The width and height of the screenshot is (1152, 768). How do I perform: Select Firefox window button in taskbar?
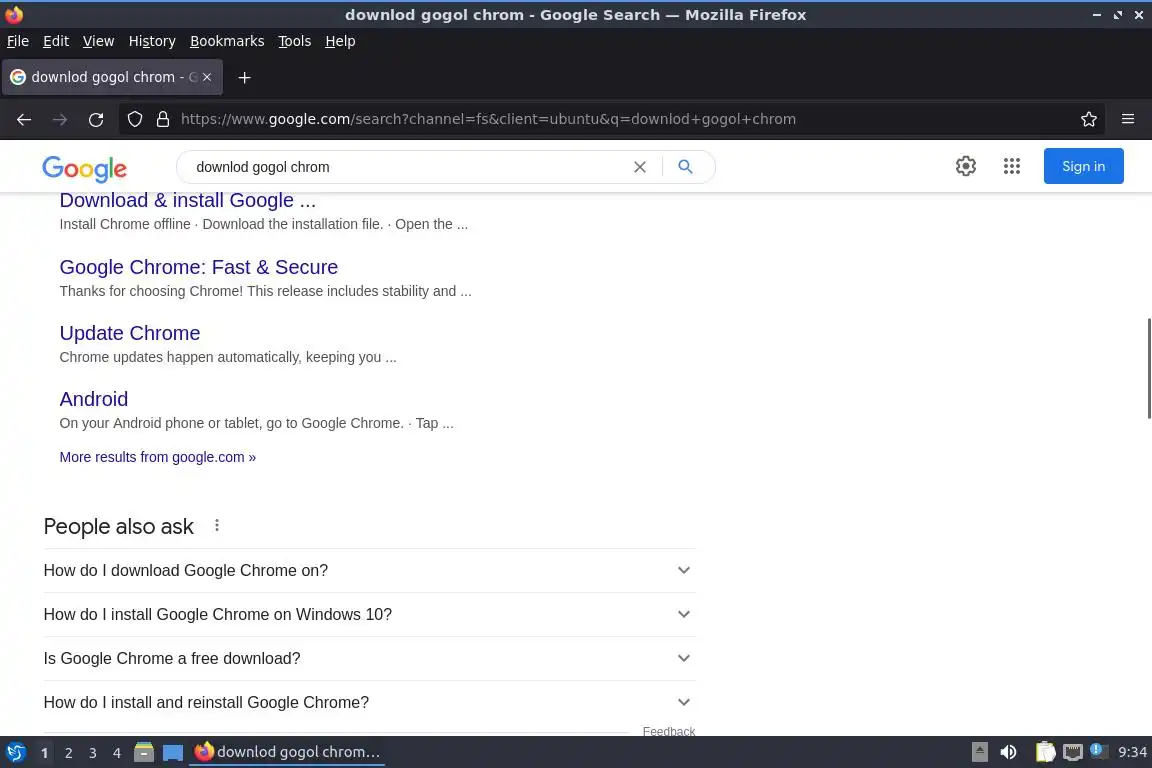[287, 752]
